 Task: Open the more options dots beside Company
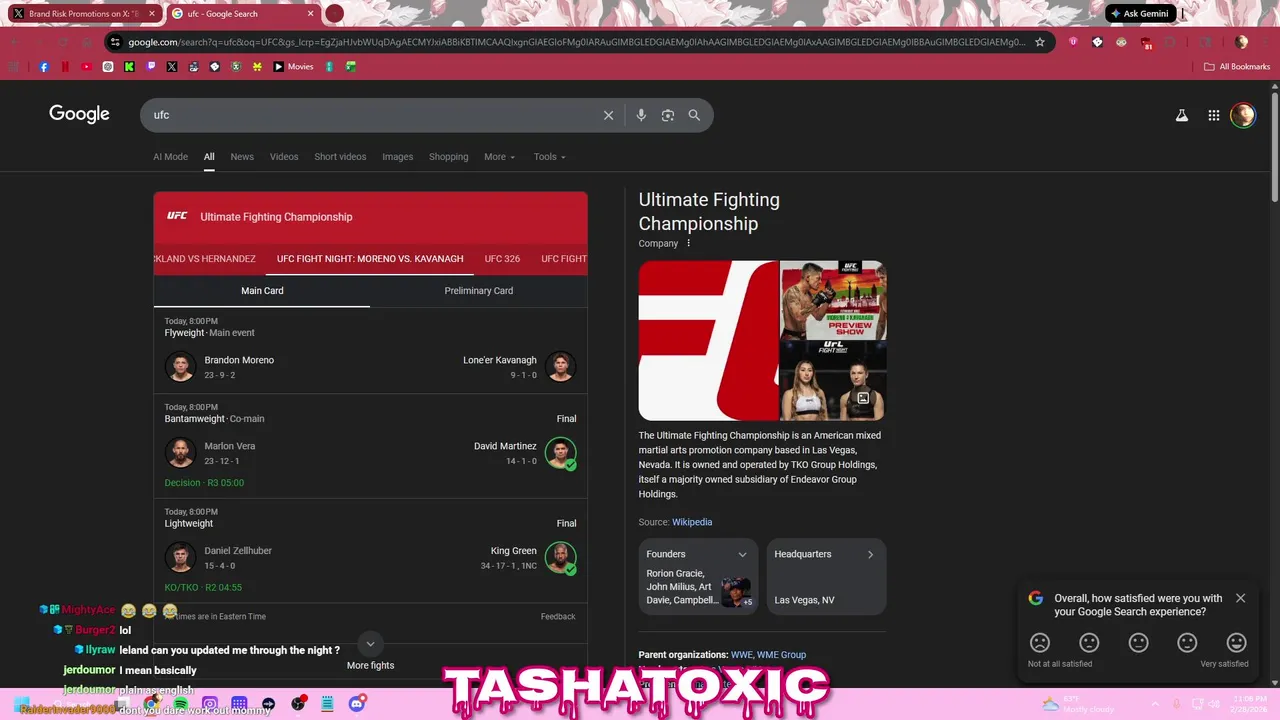[x=688, y=243]
